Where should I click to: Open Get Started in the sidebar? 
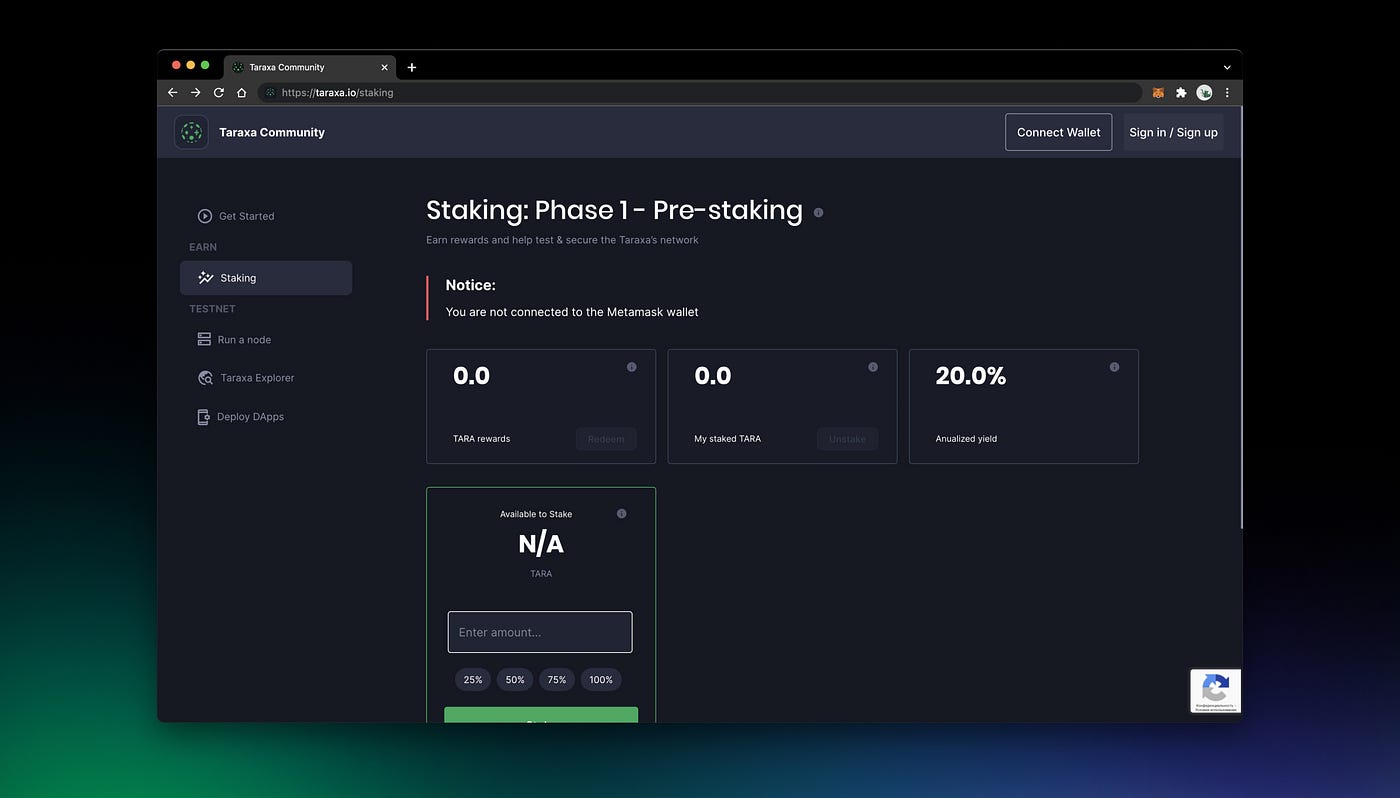[236, 216]
